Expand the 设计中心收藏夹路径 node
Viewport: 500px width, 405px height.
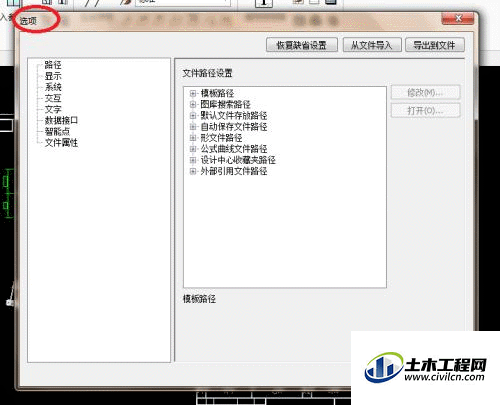click(193, 160)
